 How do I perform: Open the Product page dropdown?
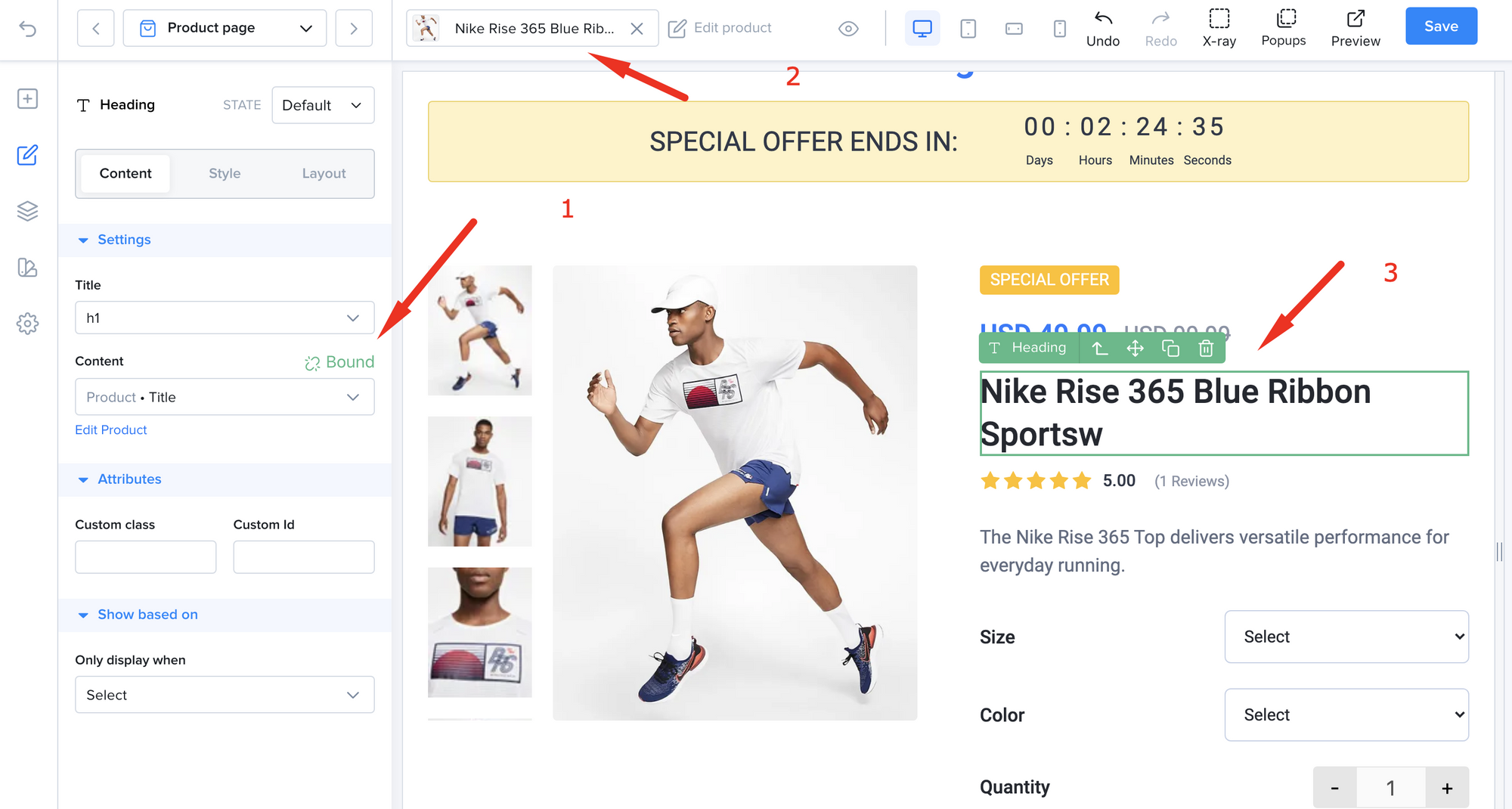click(225, 29)
